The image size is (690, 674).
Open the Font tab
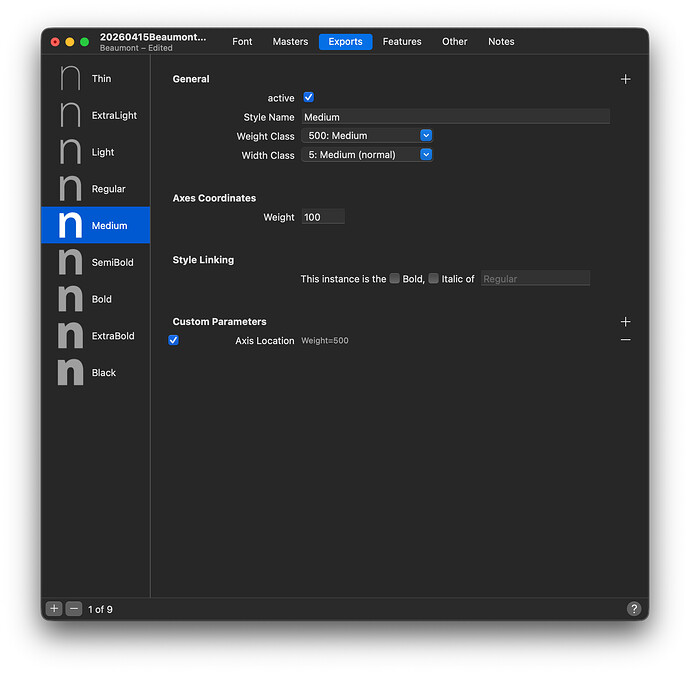242,42
